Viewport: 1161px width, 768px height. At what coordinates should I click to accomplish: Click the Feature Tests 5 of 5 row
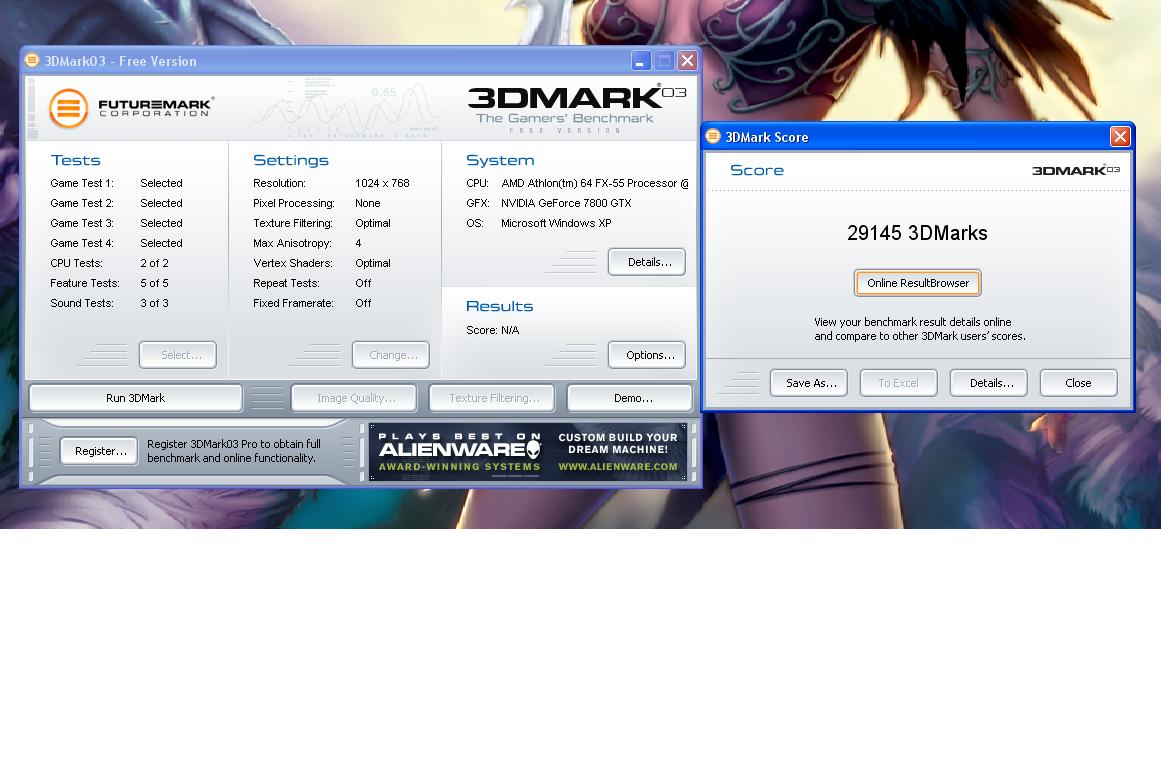[110, 283]
